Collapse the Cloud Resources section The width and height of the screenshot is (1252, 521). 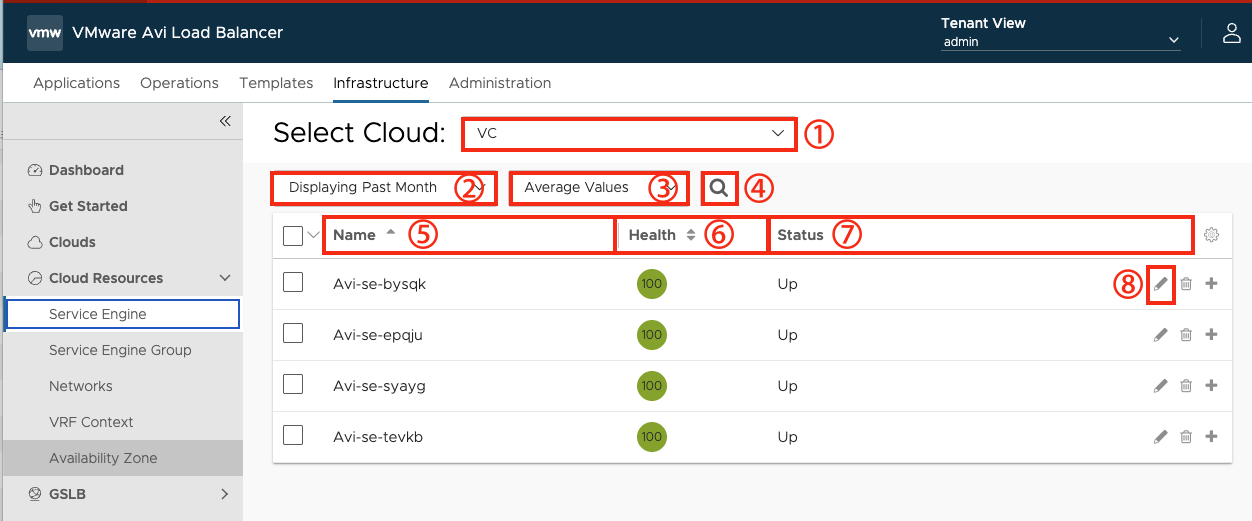tap(225, 278)
